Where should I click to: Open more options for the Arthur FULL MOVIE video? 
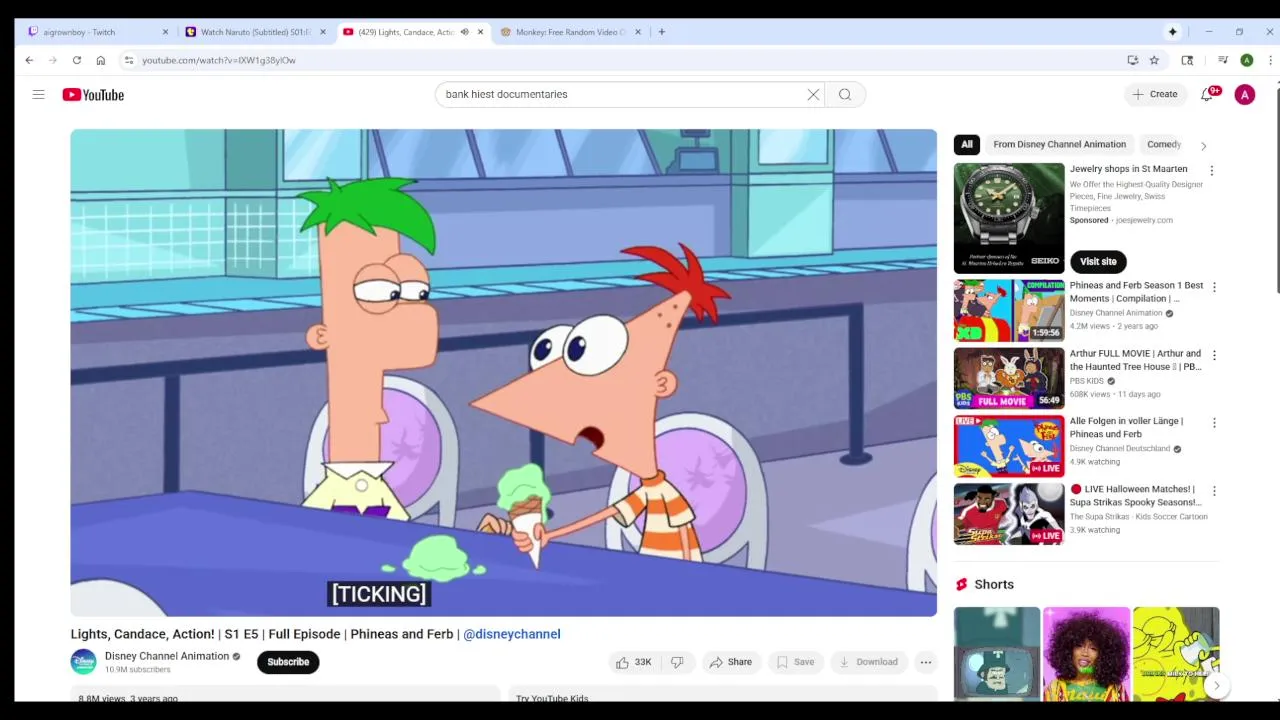(1214, 355)
